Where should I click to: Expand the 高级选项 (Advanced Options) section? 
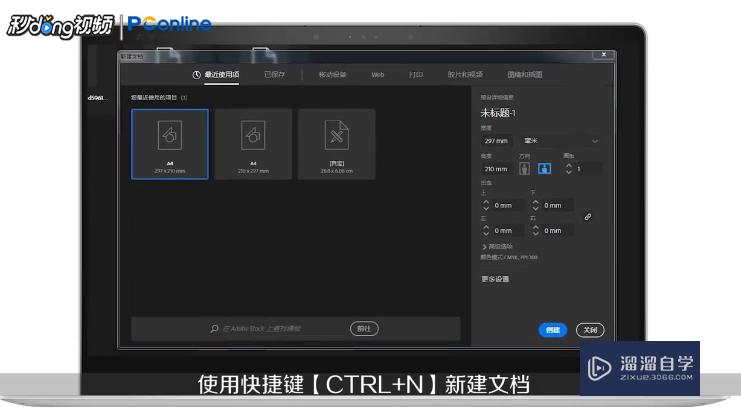(x=497, y=247)
